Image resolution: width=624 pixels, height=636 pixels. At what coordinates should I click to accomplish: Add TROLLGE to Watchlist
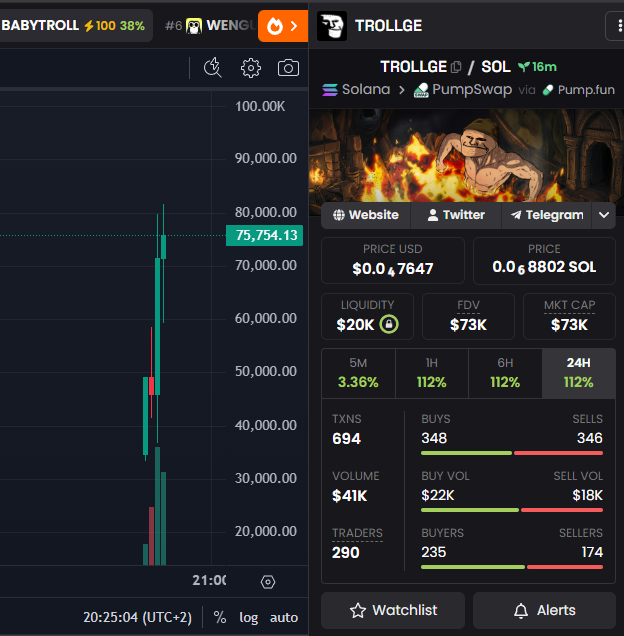(393, 610)
